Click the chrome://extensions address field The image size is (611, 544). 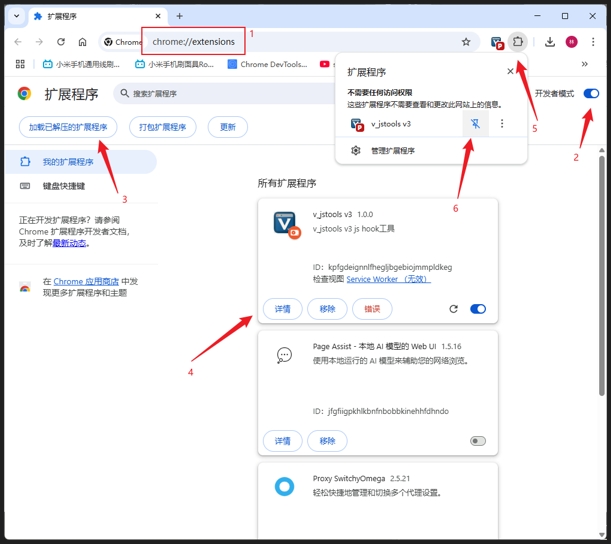click(193, 41)
